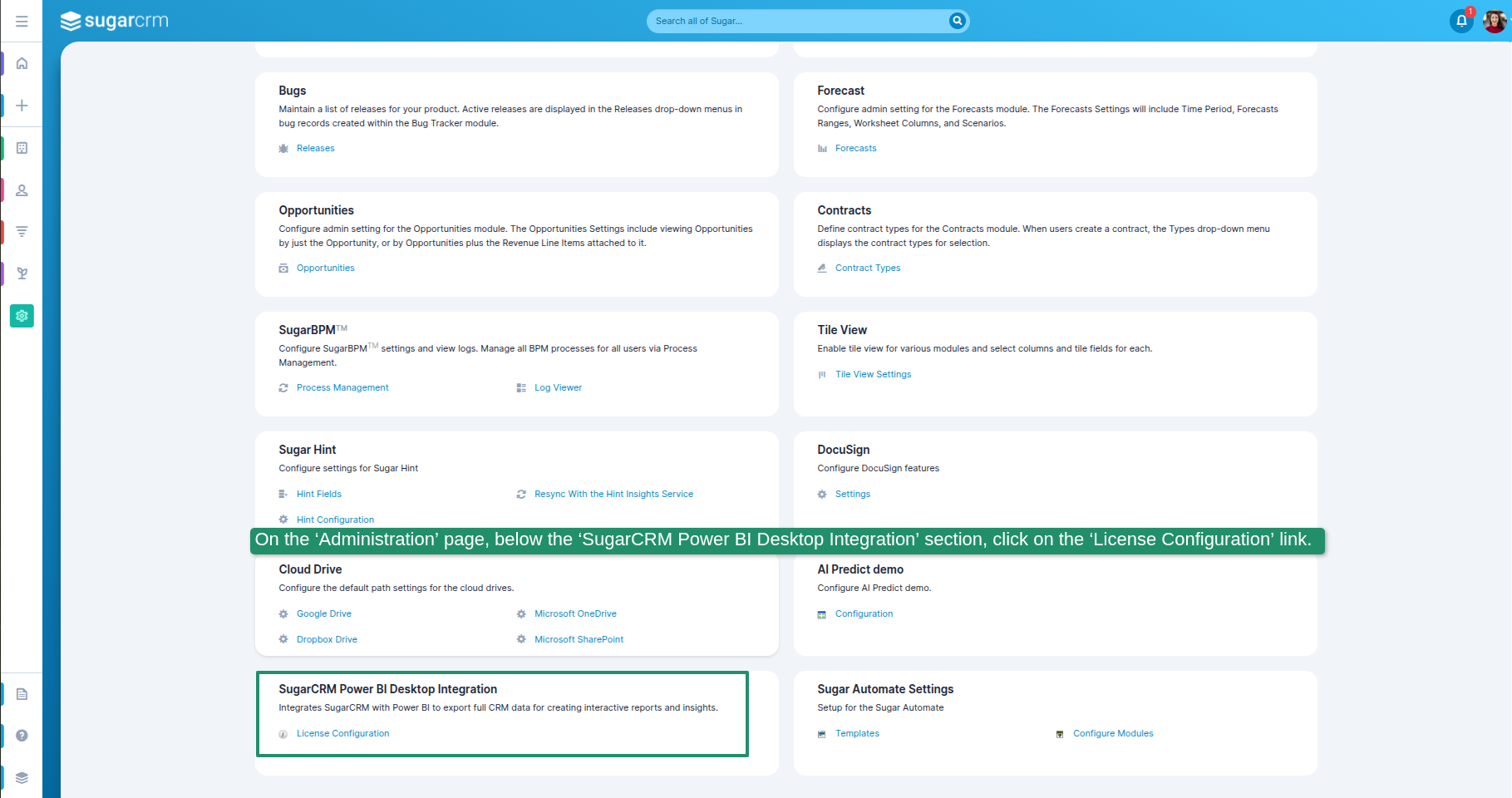Select Microsoft OneDrive cloud drive settings
Screen dimensions: 1512x798
click(575, 613)
